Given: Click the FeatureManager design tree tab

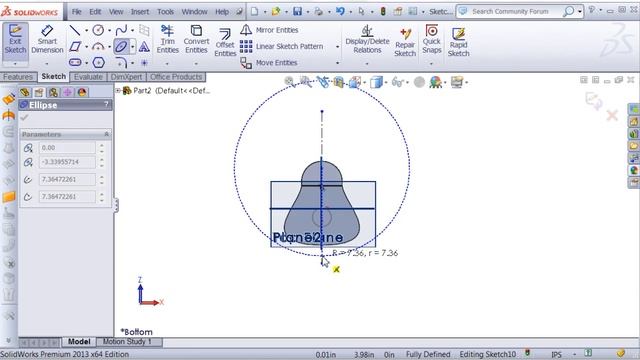Looking at the screenshot, I should (24, 92).
